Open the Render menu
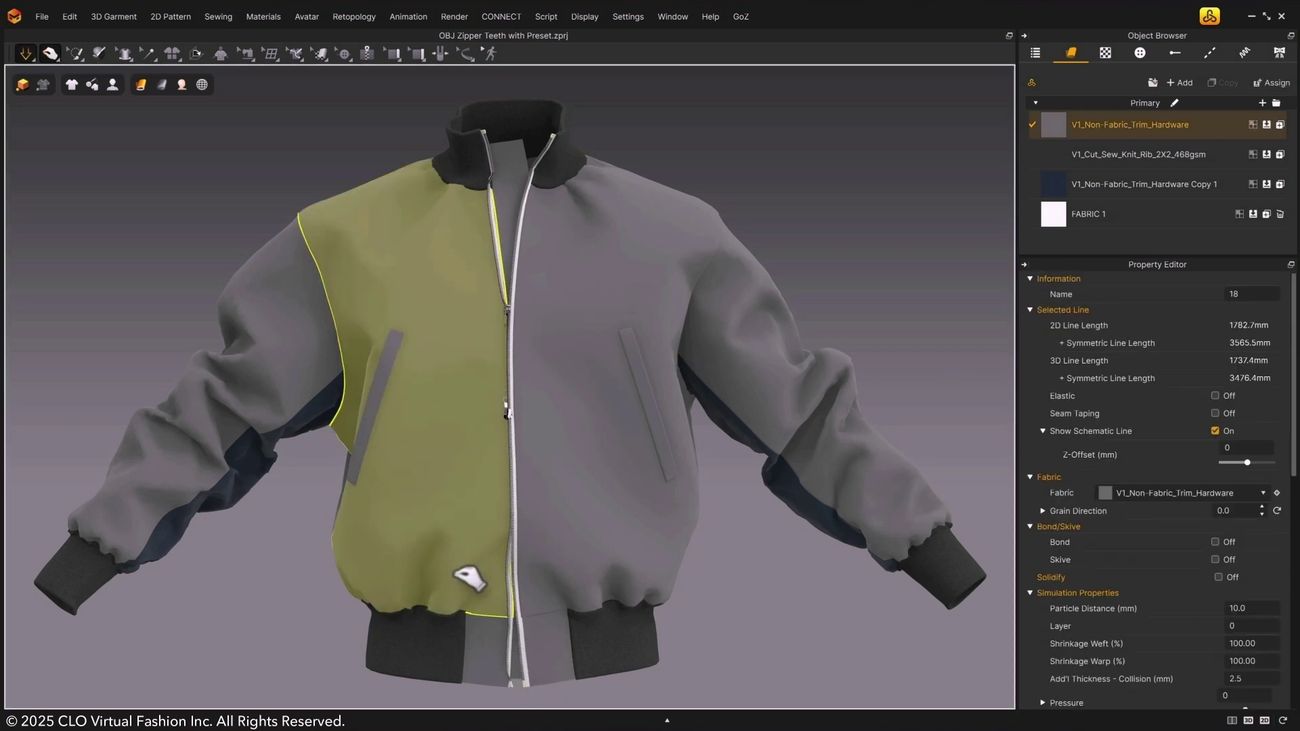 [454, 16]
